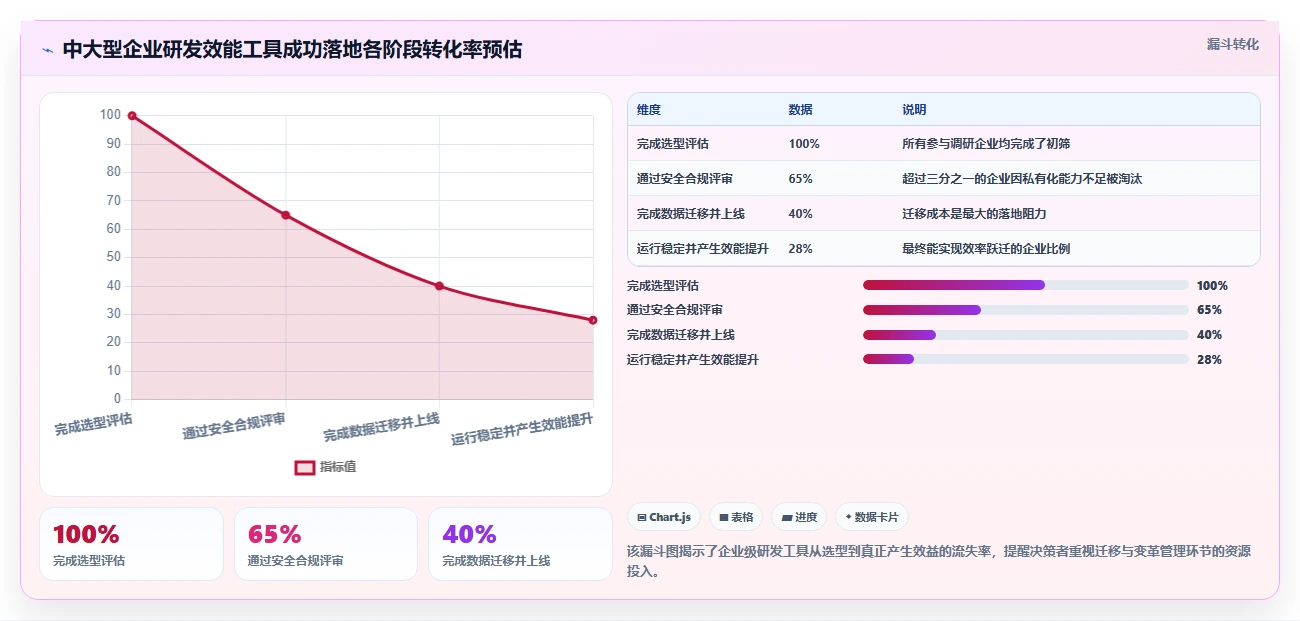Click the progress percentage 100% at bar end
Viewport: 1300px width, 621px height.
click(x=1212, y=285)
